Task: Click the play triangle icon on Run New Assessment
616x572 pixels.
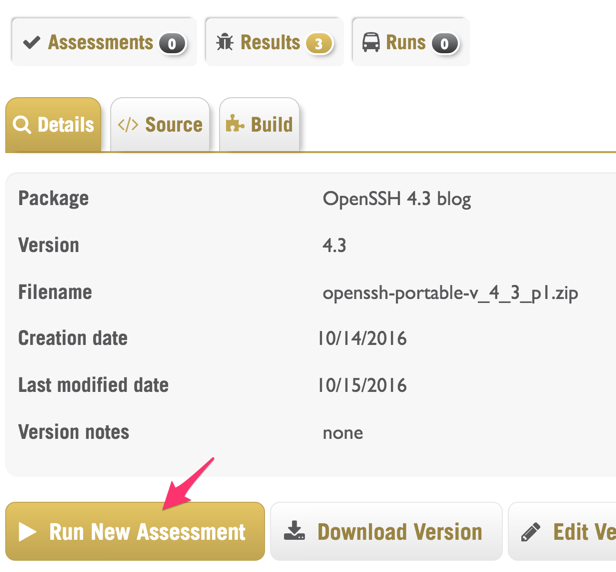Action: point(28,532)
